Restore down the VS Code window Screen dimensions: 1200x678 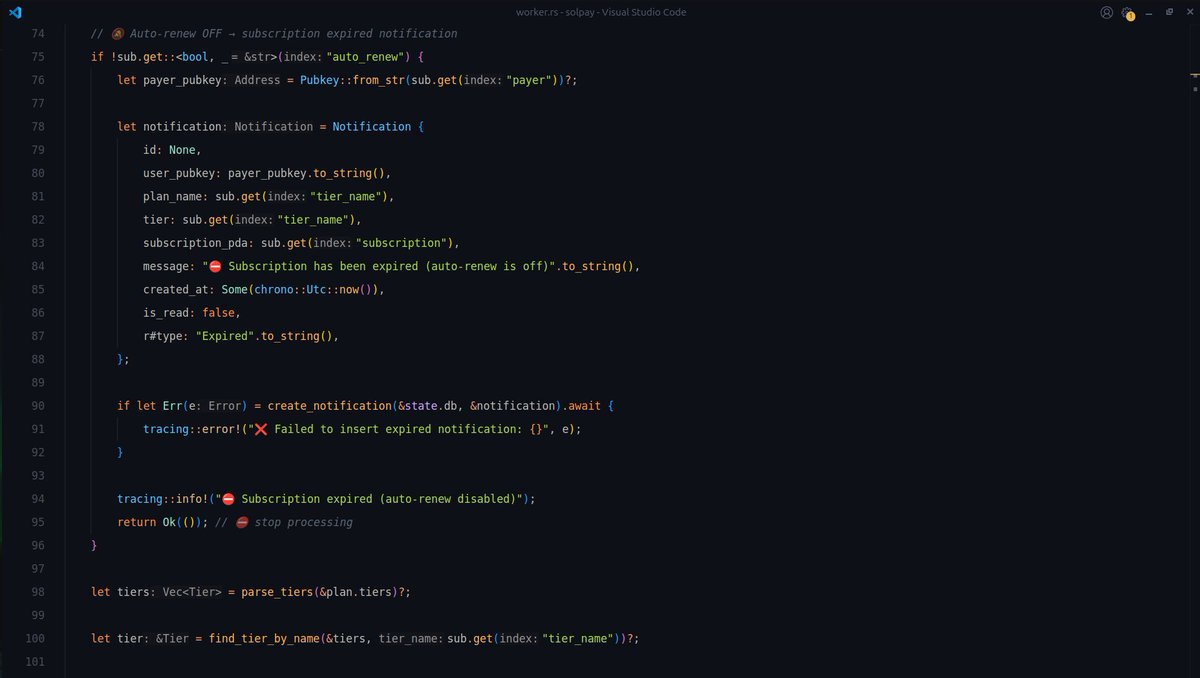click(x=1169, y=12)
